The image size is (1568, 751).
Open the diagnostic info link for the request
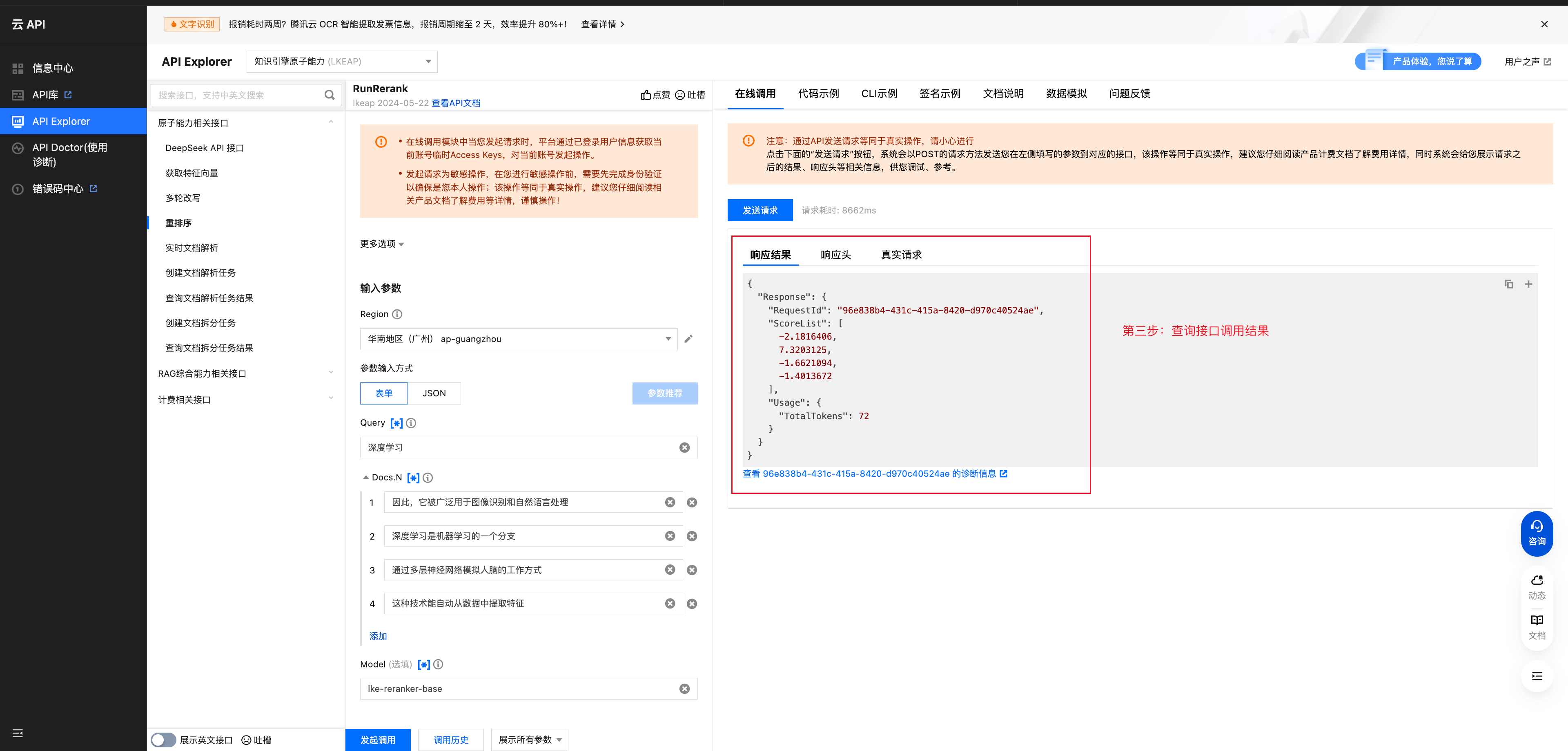[x=875, y=473]
